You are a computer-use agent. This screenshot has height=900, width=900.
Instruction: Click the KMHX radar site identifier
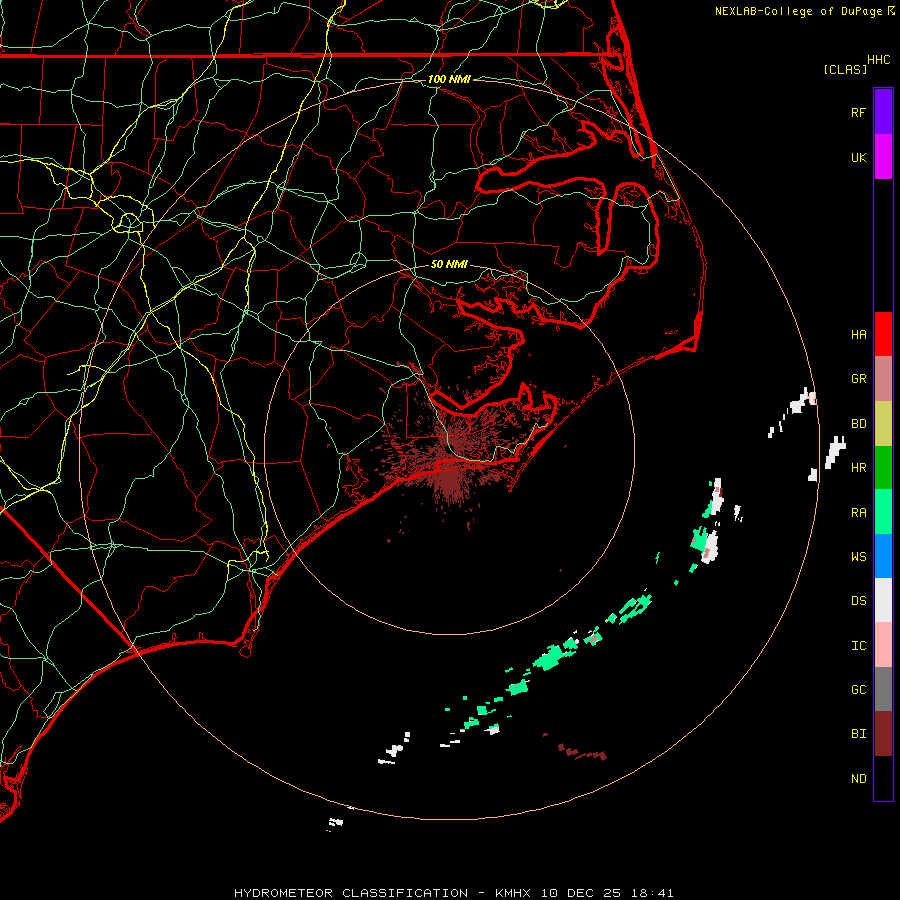click(x=513, y=893)
